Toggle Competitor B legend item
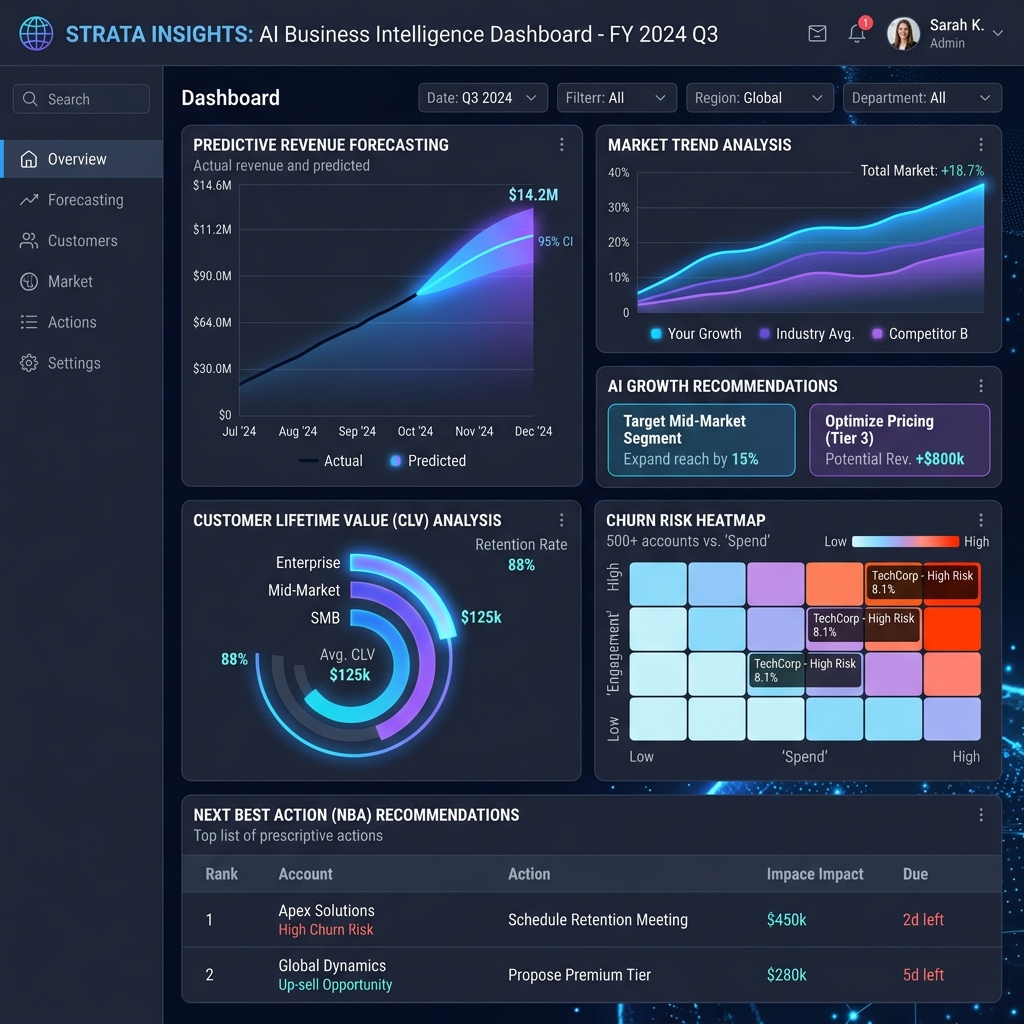 coord(920,334)
